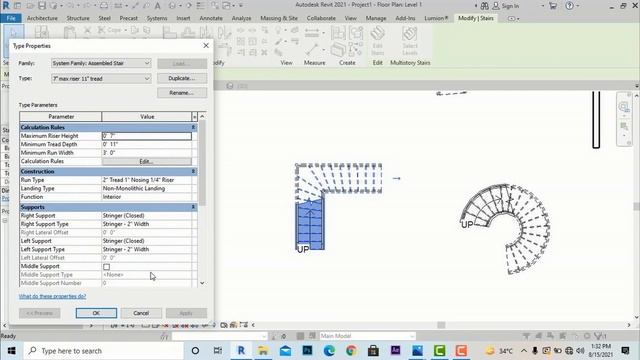The width and height of the screenshot is (640, 360).
Task: Open the File tab
Action: [11, 18]
